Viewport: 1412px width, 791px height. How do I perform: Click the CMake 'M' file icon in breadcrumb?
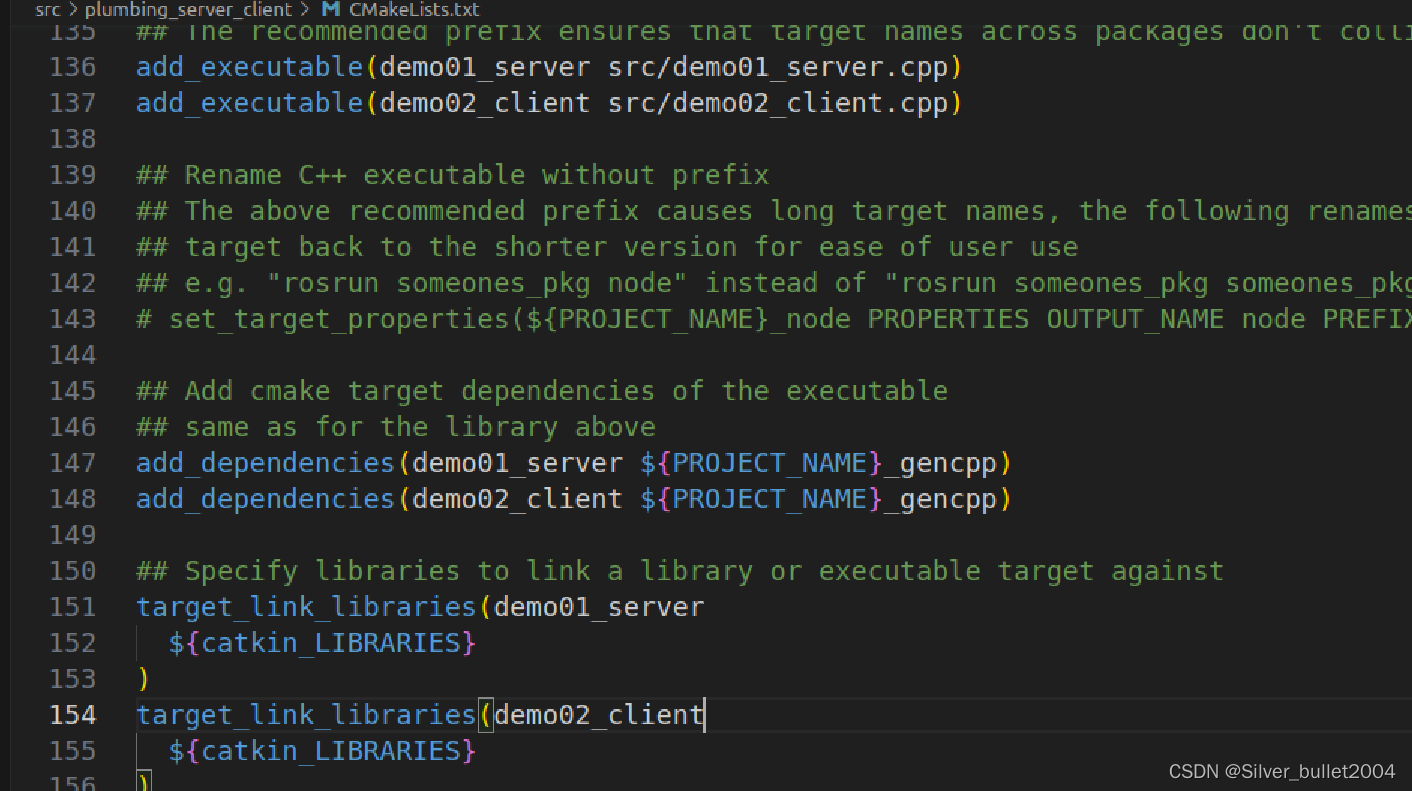(x=331, y=10)
